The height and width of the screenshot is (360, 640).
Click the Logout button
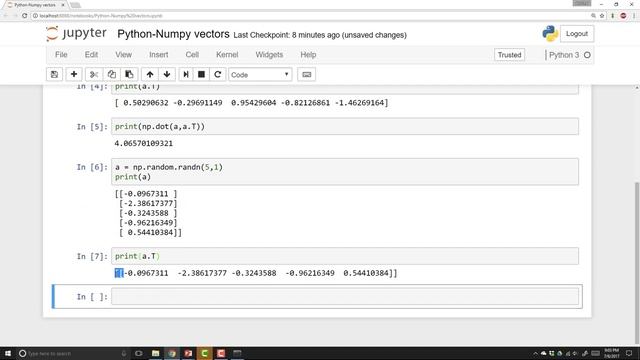(577, 34)
